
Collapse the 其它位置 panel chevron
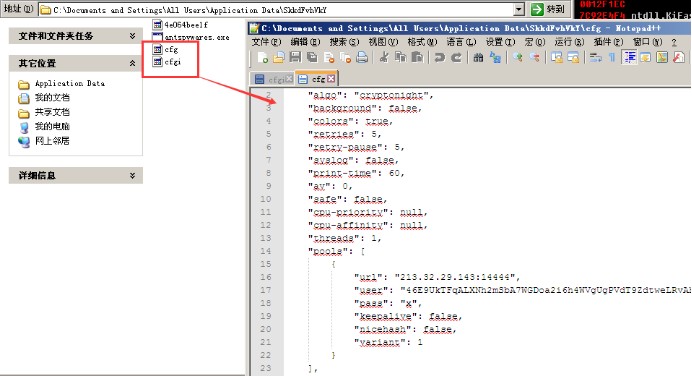pyautogui.click(x=132, y=63)
